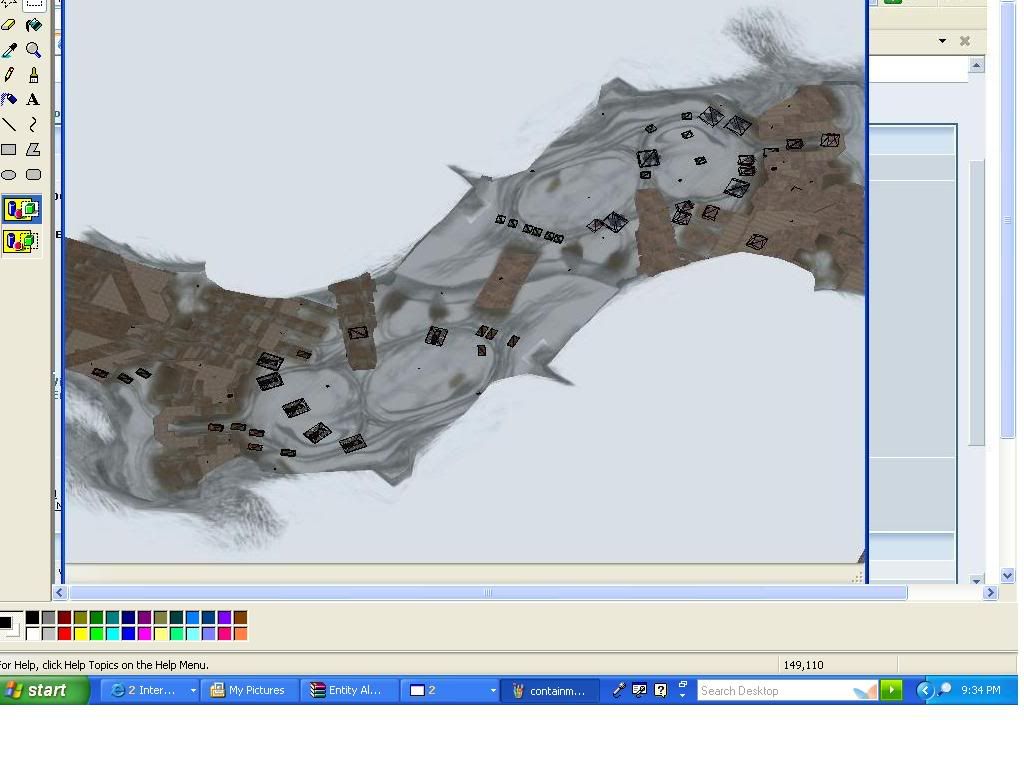Click the language bar Help icon
The image size is (1024, 768).
(x=661, y=690)
